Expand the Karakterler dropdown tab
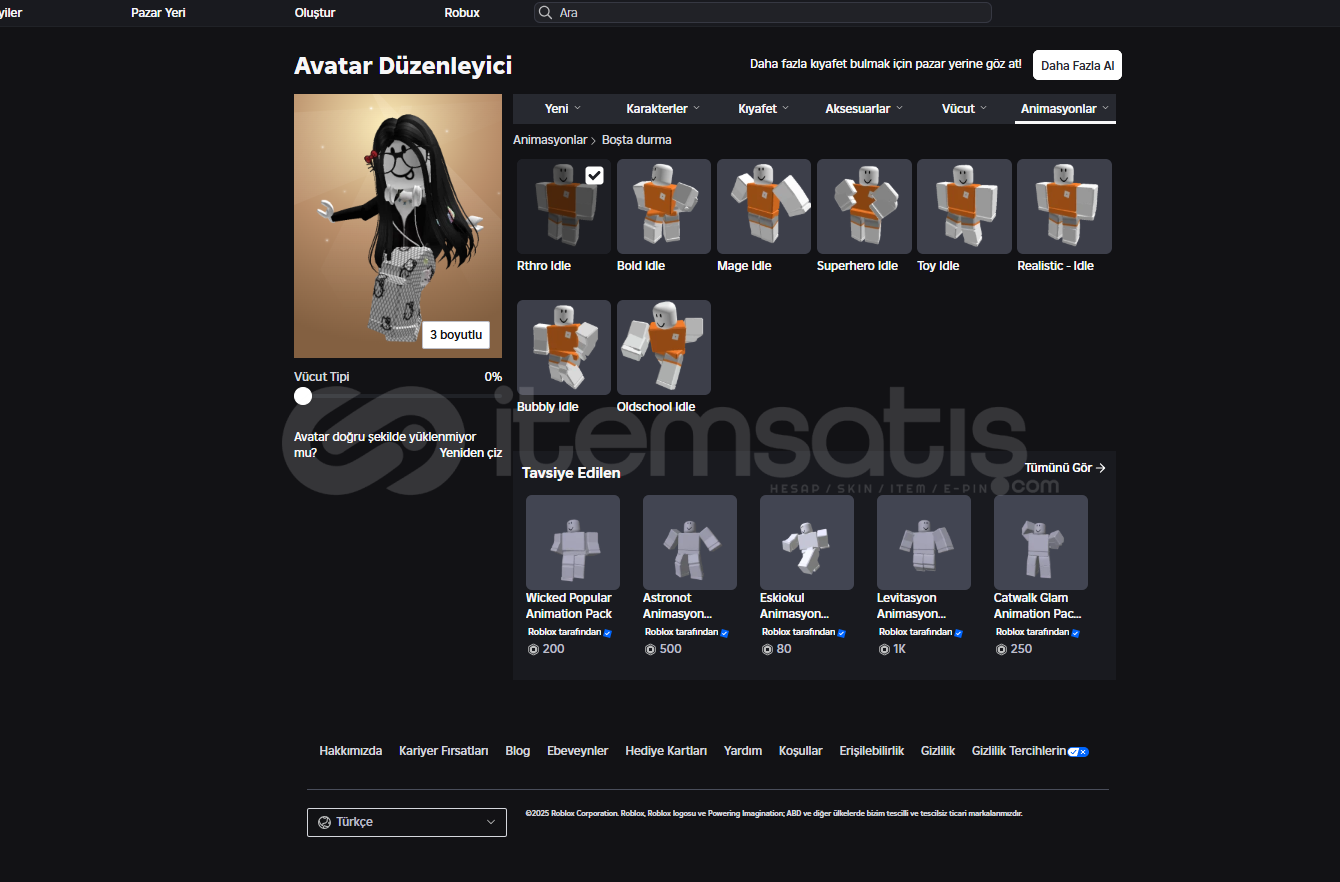1340x882 pixels. tap(663, 109)
